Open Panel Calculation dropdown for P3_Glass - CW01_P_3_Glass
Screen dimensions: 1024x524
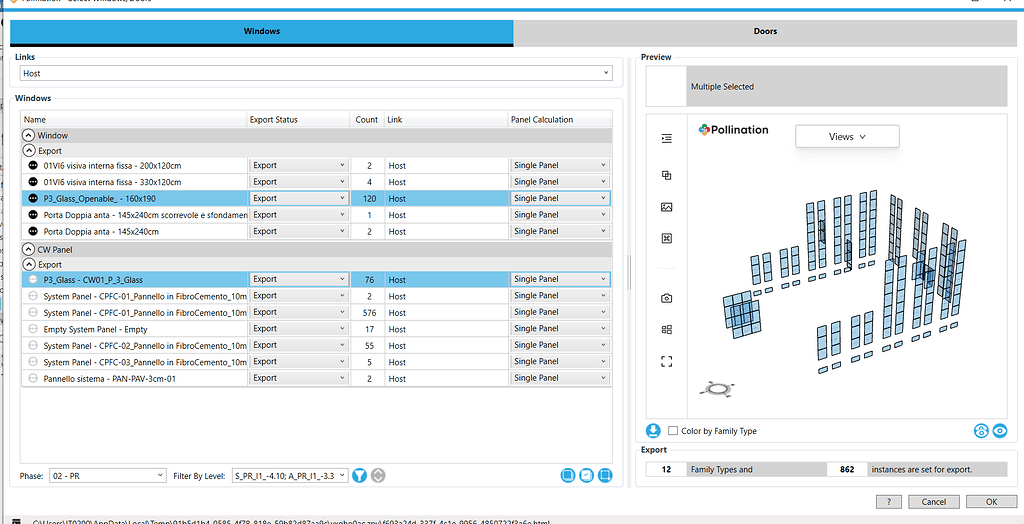coord(560,279)
